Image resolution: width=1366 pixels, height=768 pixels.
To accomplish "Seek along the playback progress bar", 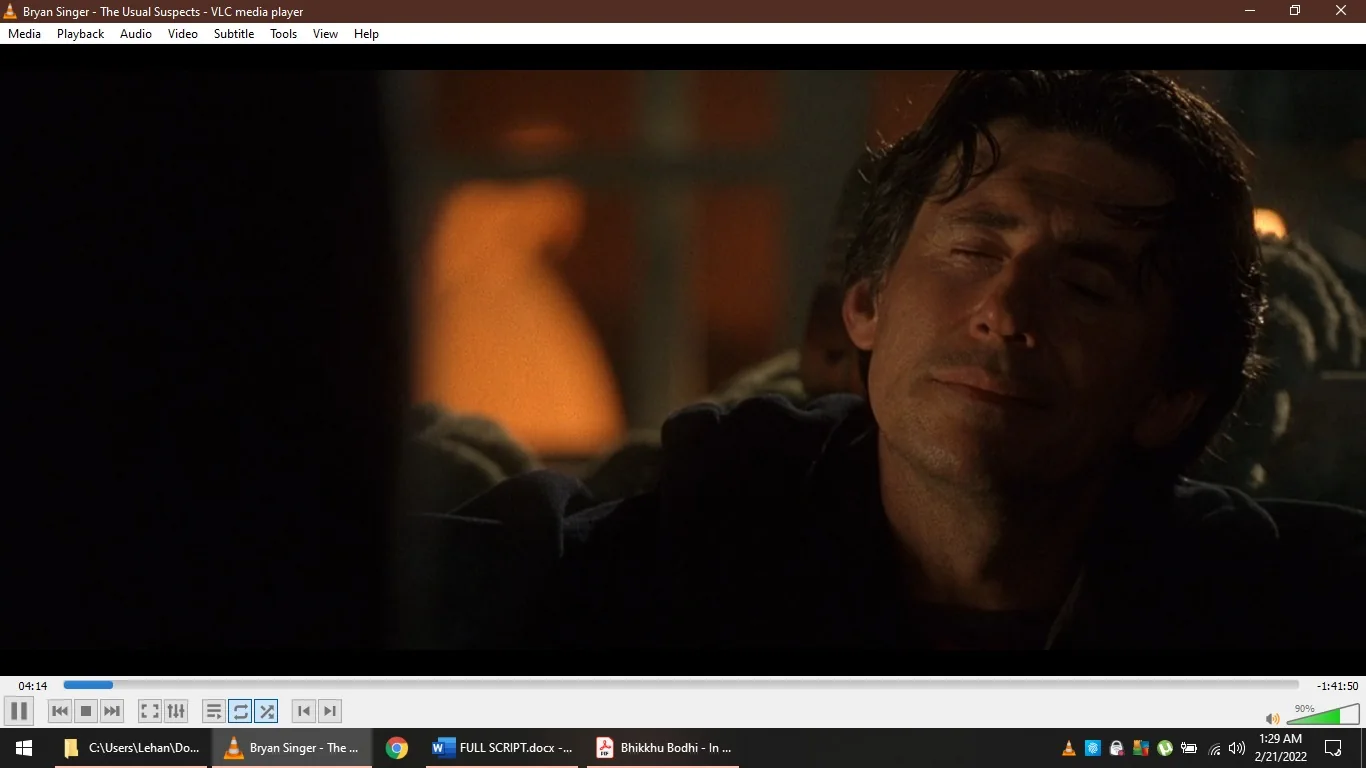I will 681,685.
